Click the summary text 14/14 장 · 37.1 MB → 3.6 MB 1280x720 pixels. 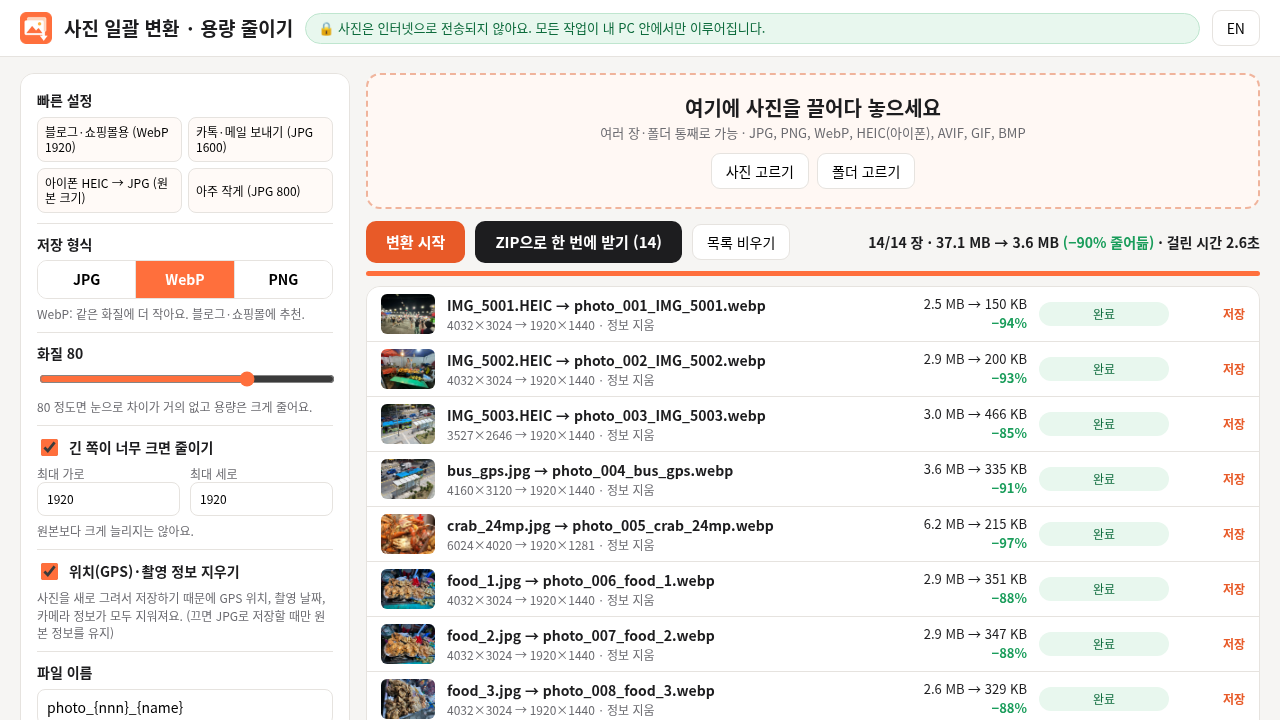pos(963,242)
